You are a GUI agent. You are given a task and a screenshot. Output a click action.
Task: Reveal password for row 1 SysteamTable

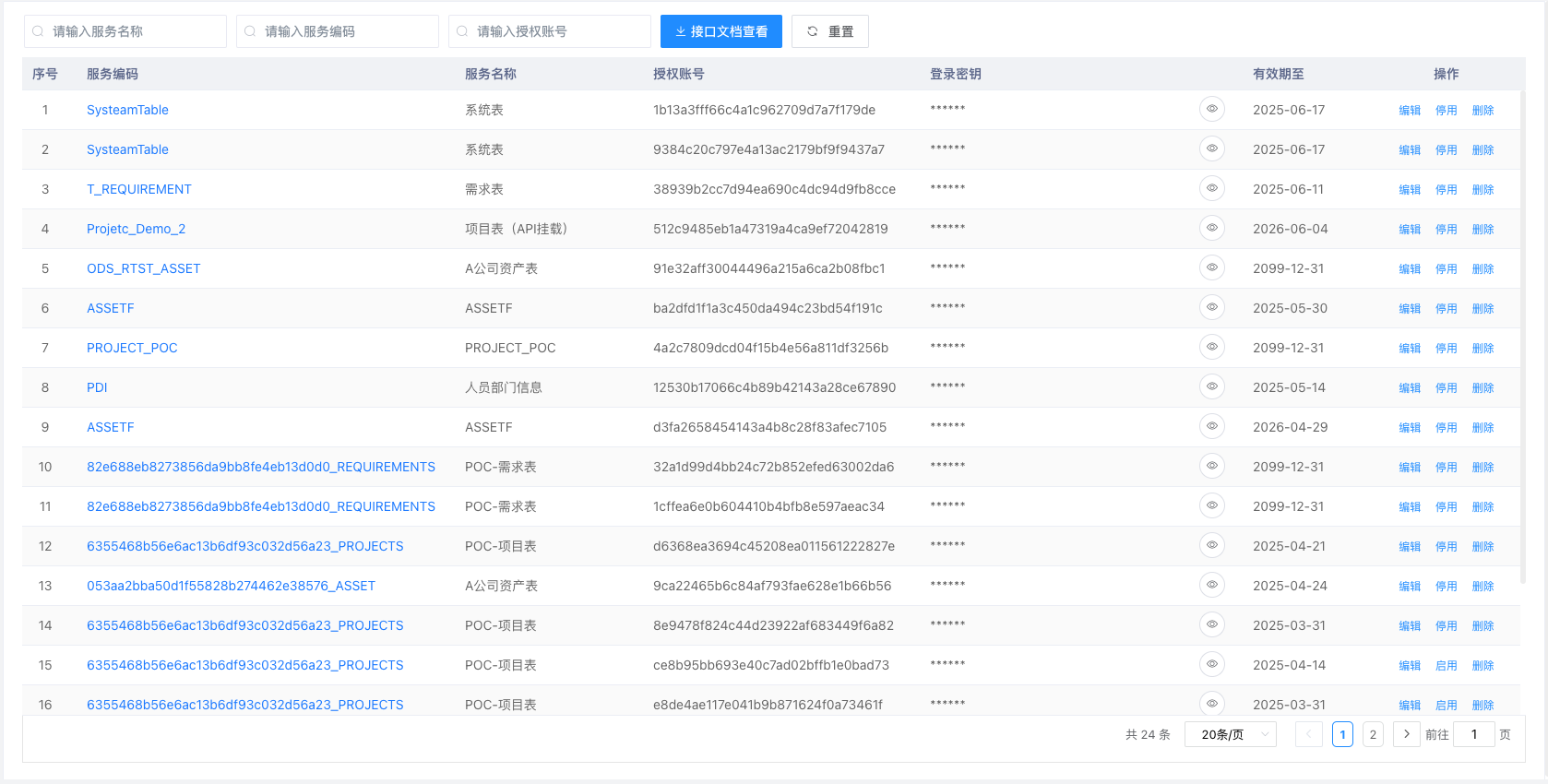tap(1212, 109)
